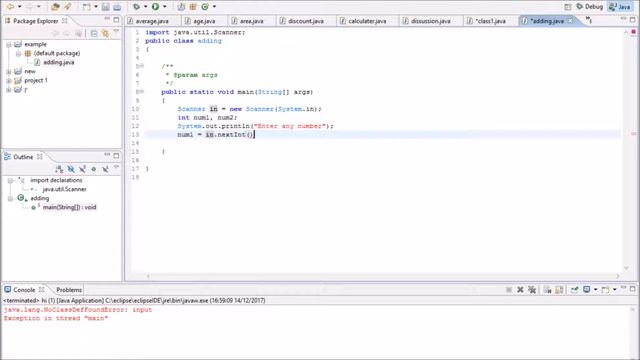This screenshot has height=360, width=640.
Task: Click the green Run button
Action: pos(156,7)
